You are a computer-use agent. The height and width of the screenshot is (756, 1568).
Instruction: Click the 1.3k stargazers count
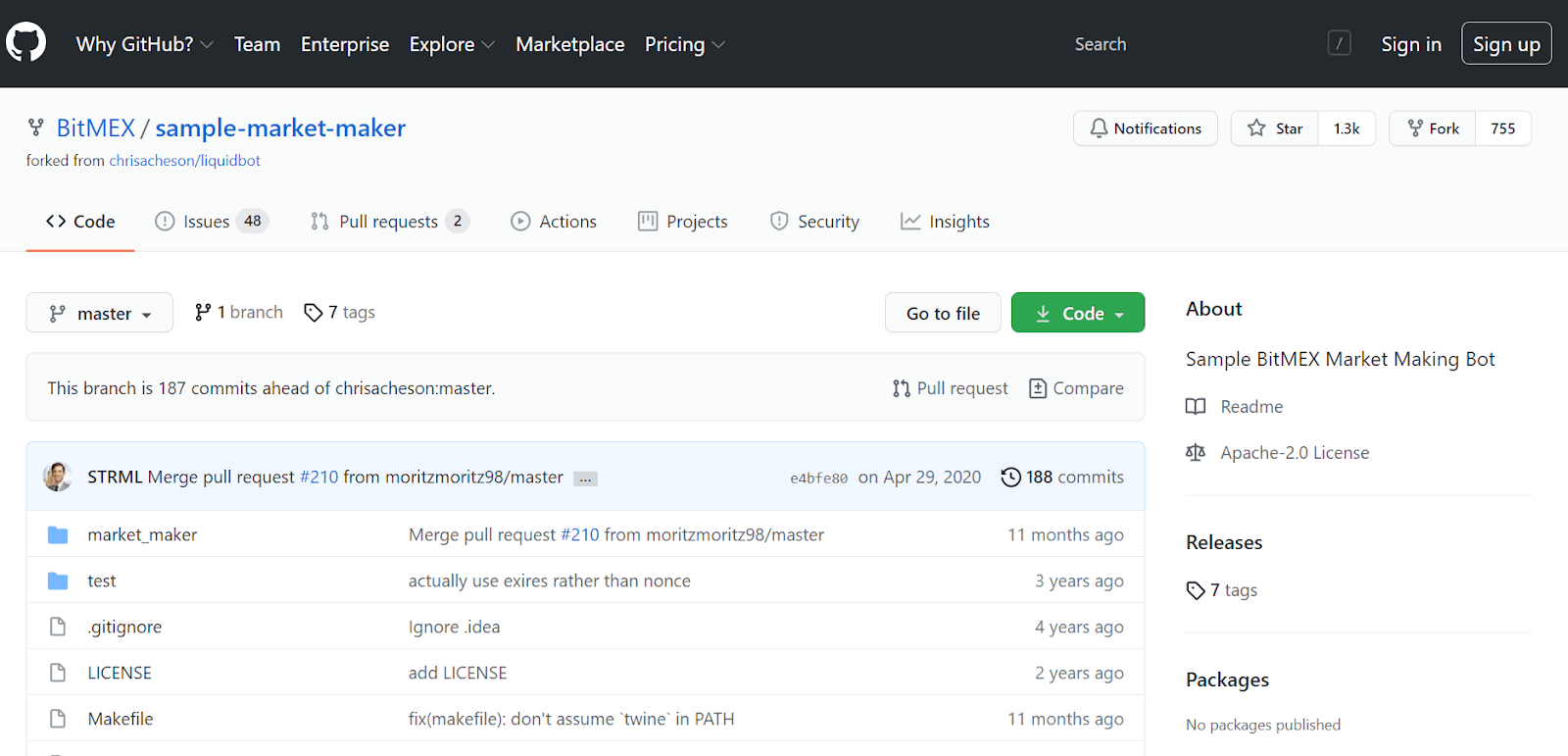(1347, 128)
